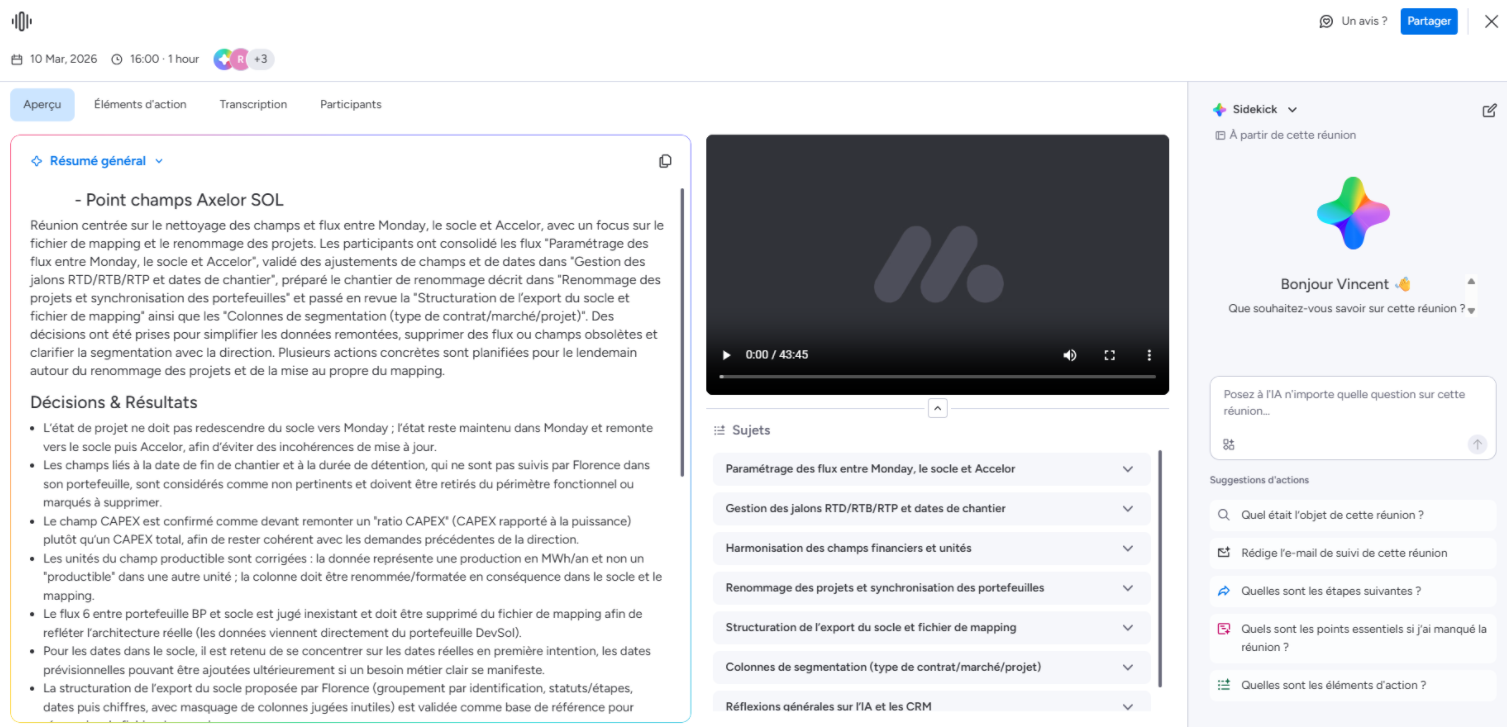This screenshot has height=727, width=1507.
Task: Enter fullscreen mode on the video player
Action: click(1109, 355)
